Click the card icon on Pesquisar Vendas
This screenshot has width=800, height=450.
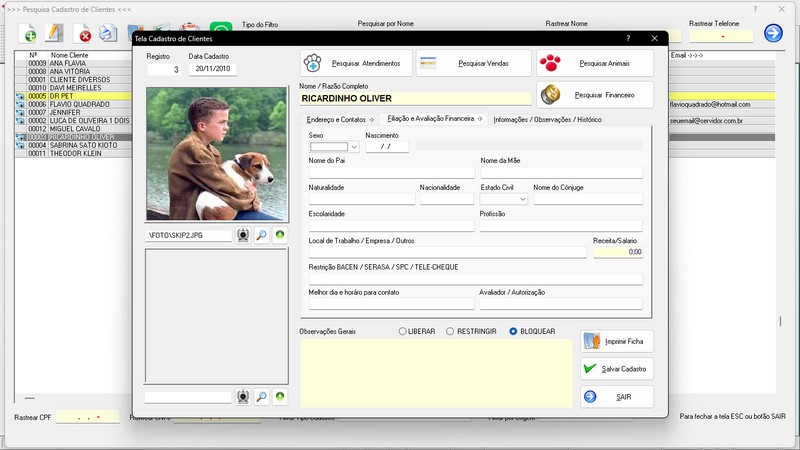pos(428,63)
